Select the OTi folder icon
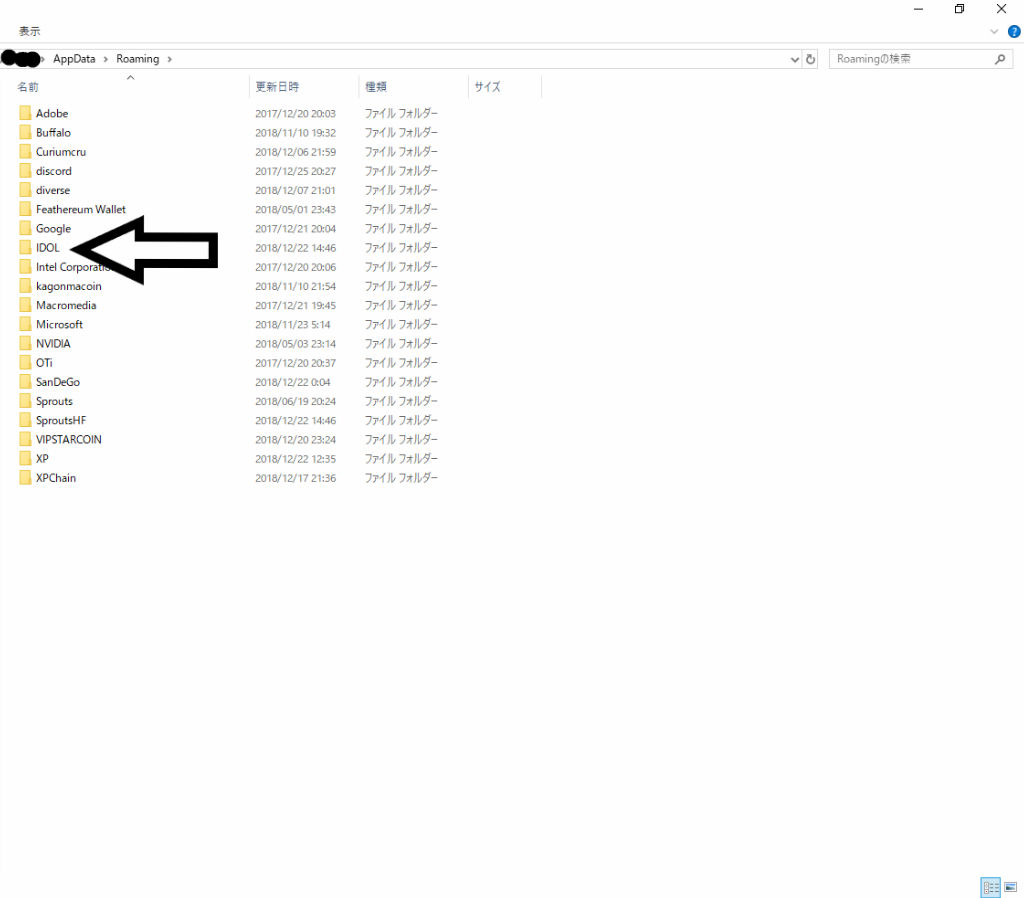This screenshot has height=898, width=1024. click(25, 362)
